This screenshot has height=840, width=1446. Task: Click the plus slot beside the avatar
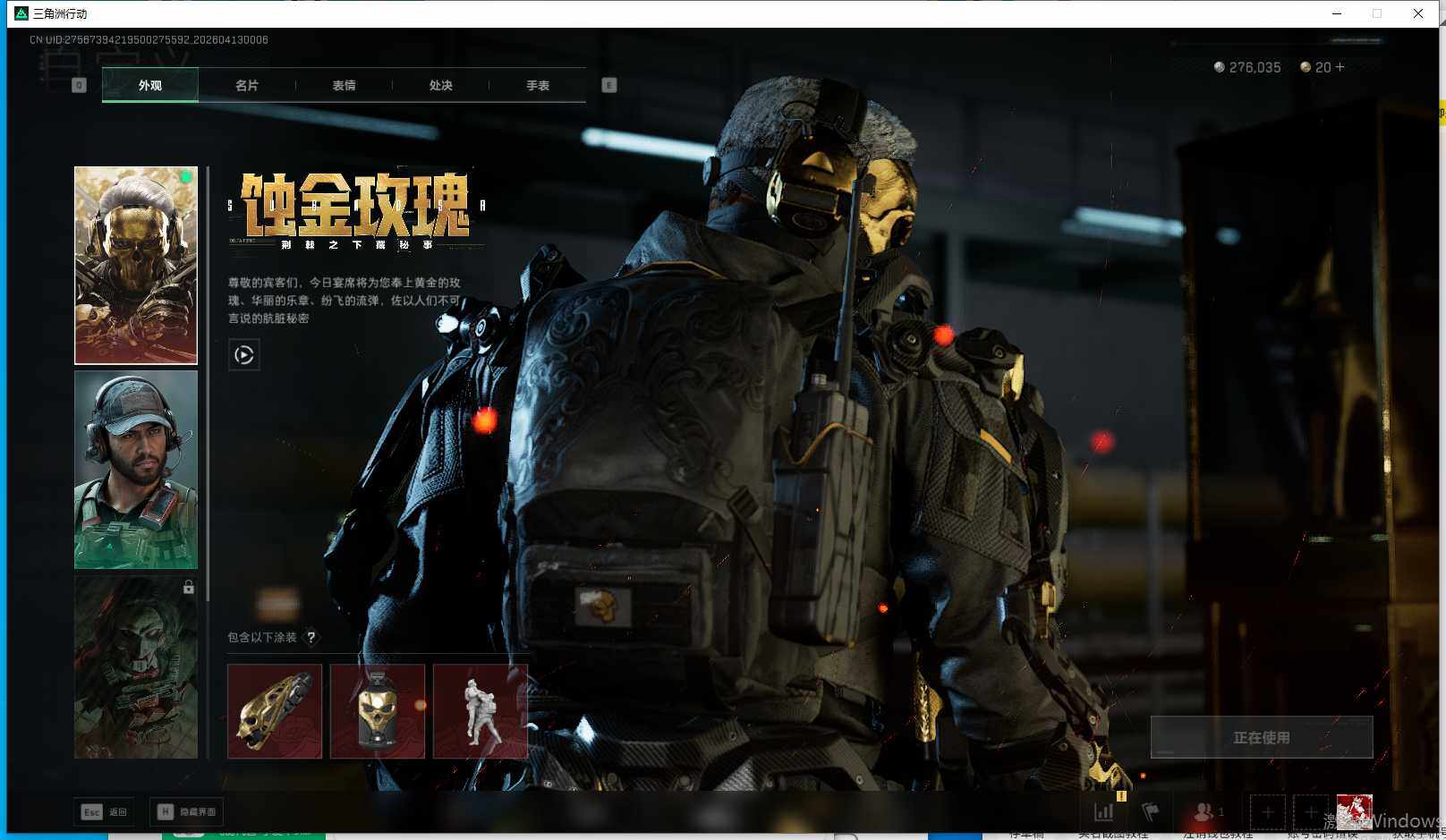click(1311, 812)
